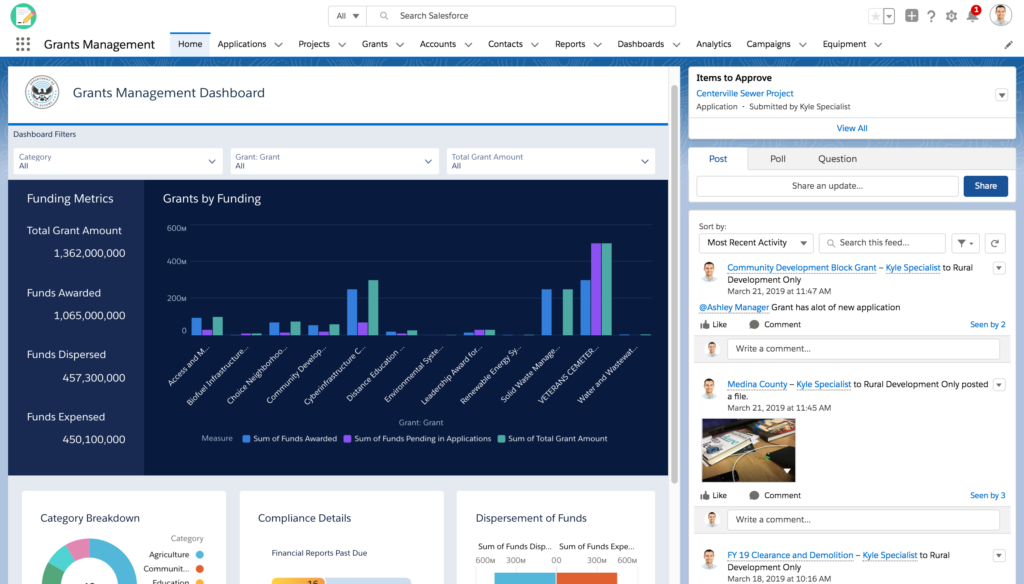Image resolution: width=1024 pixels, height=584 pixels.
Task: Click the Agriculture category legend dot
Action: pyautogui.click(x=200, y=555)
